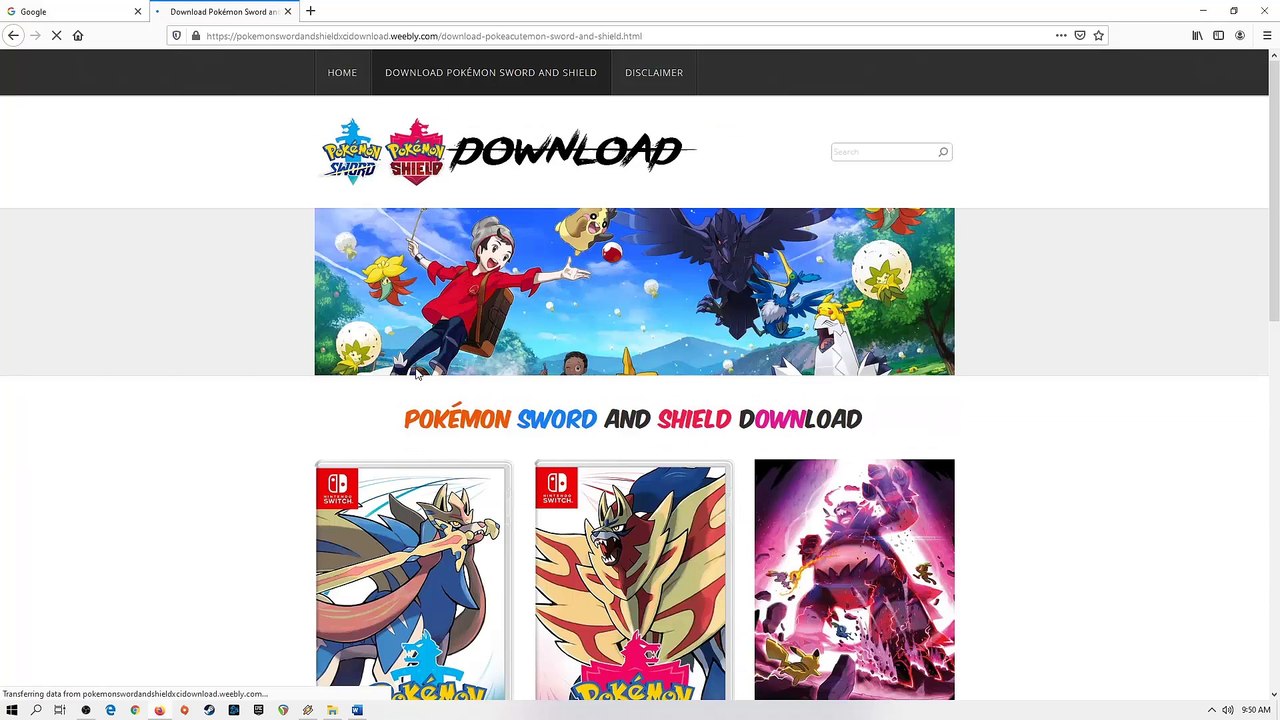Switch to Firefox in the taskbar

(159, 710)
